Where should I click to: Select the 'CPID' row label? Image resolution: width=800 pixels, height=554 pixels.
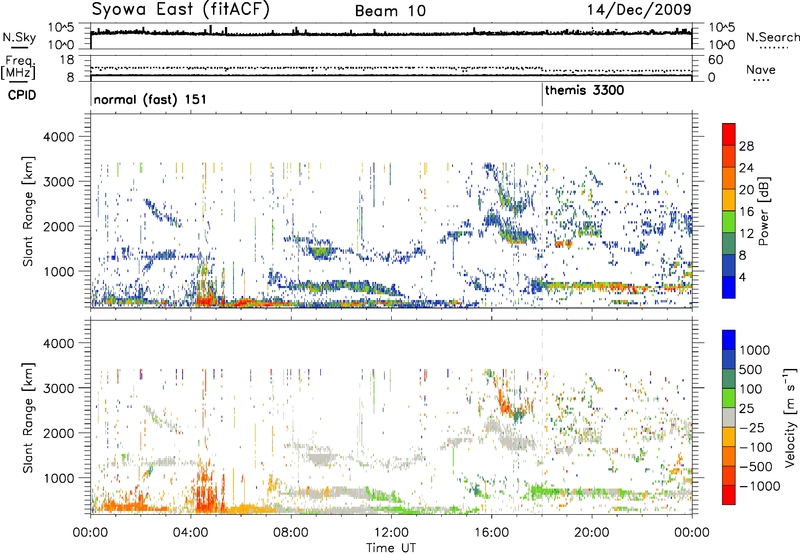coord(22,95)
